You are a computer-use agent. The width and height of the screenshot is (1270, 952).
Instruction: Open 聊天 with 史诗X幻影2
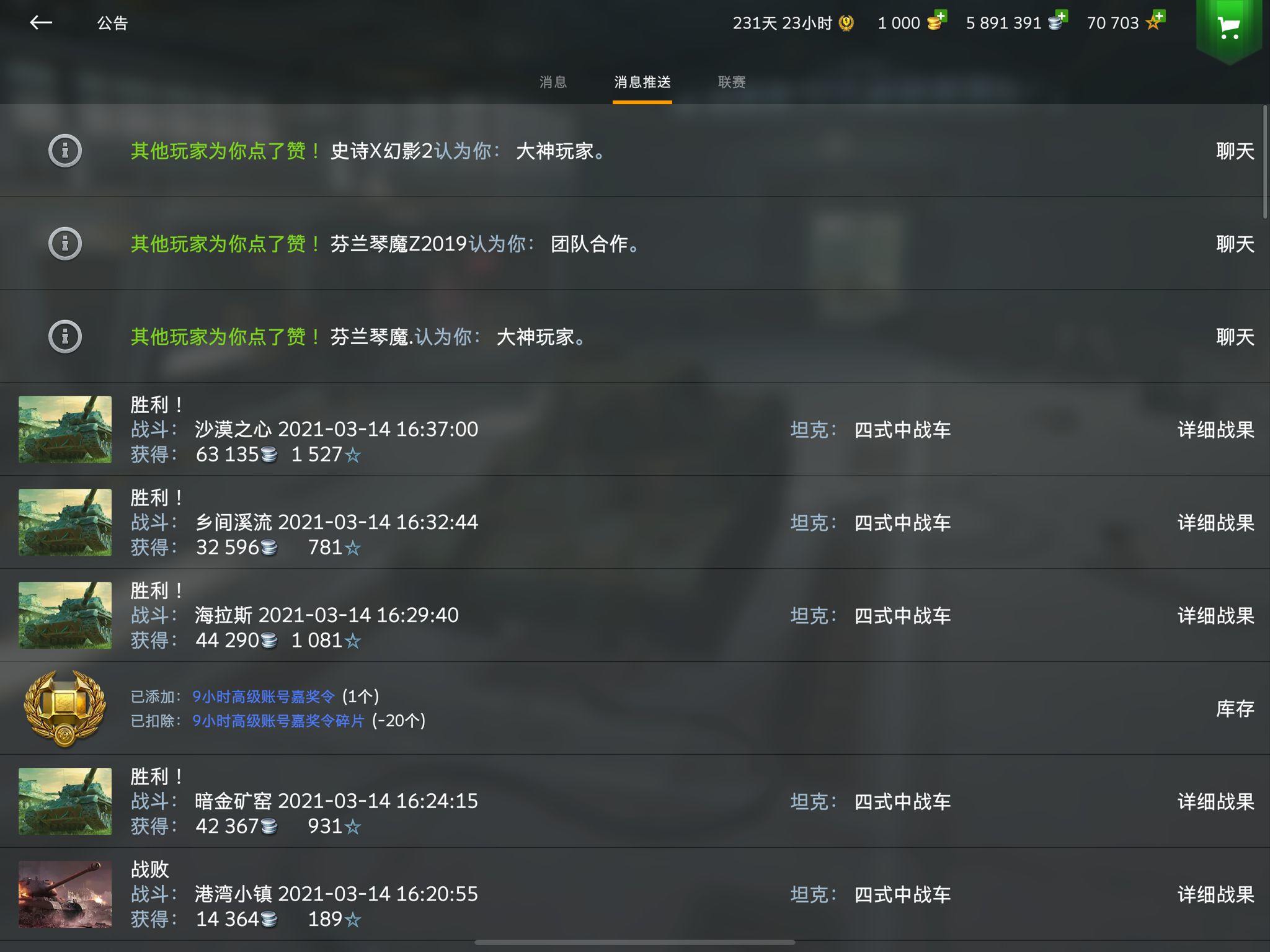pos(1235,151)
